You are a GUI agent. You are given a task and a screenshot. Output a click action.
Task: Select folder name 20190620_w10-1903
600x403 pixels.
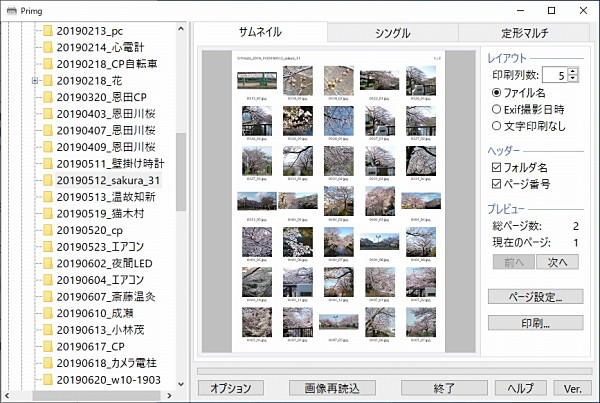click(x=108, y=380)
